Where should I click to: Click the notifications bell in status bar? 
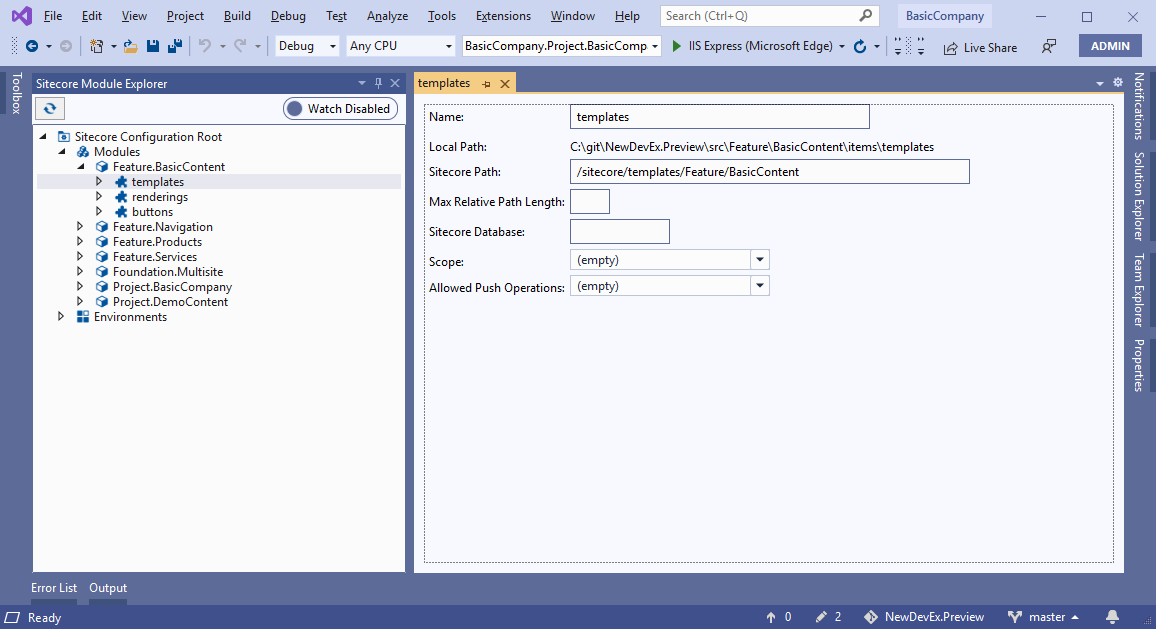(1113, 616)
